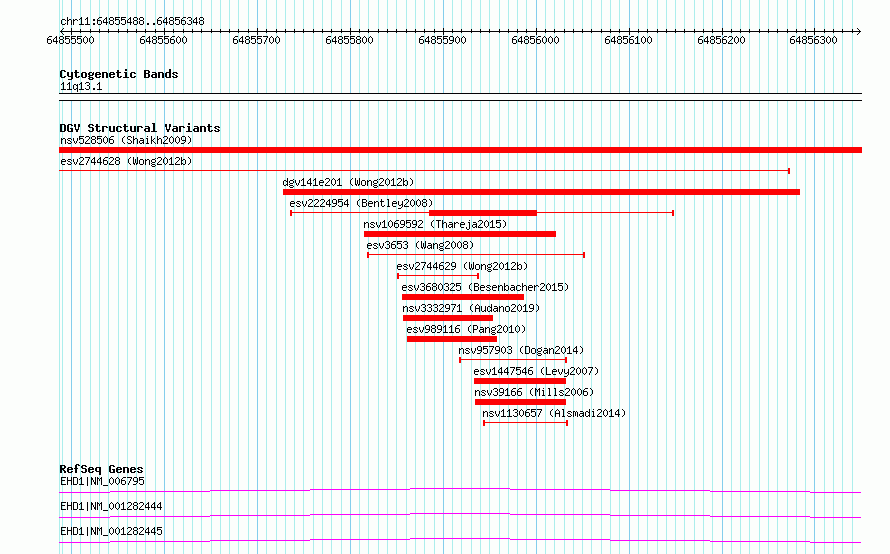Open esv3653 (Wang2008) variant label
The image size is (890, 554).
(420, 245)
